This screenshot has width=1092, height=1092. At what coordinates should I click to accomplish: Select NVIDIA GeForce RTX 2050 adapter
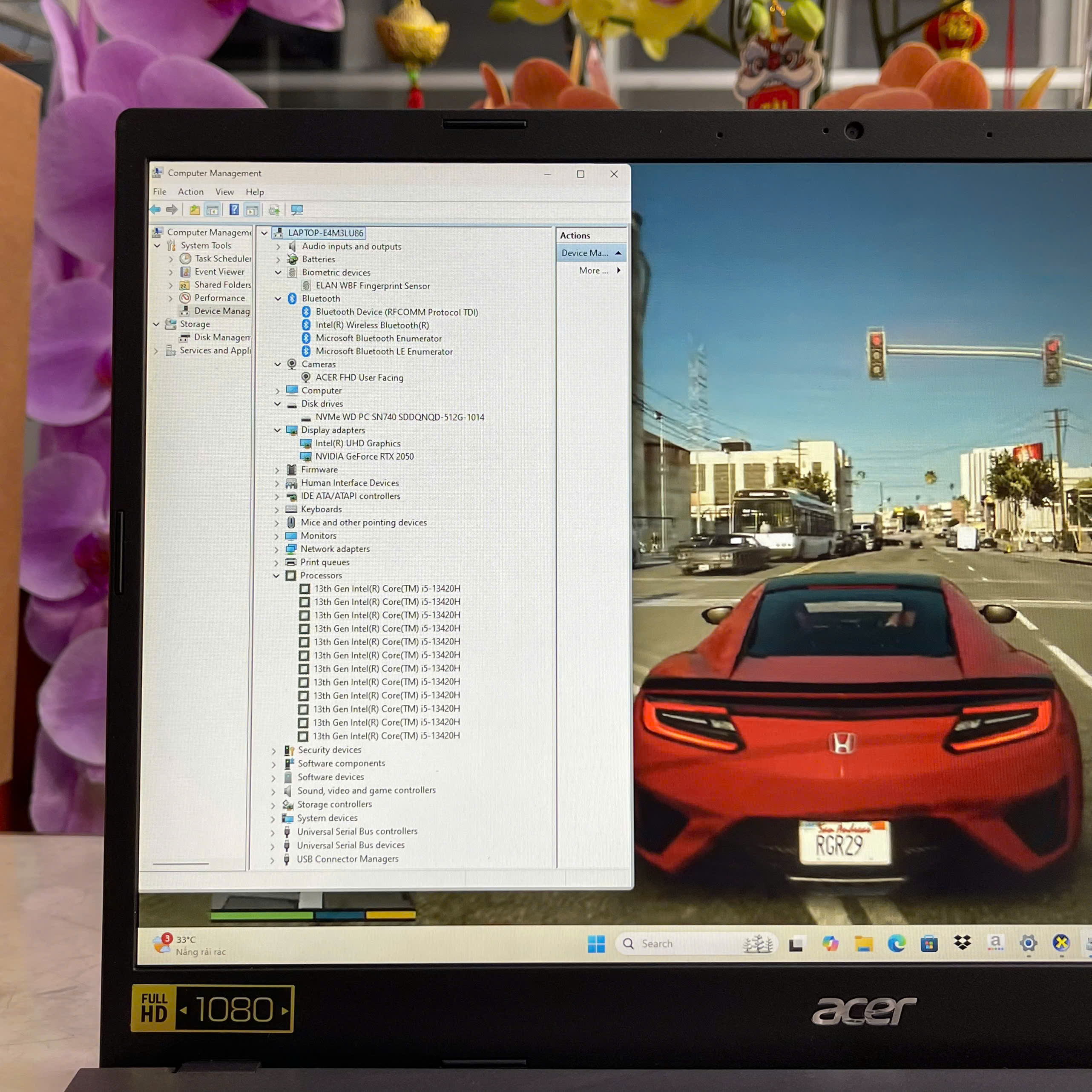365,456
